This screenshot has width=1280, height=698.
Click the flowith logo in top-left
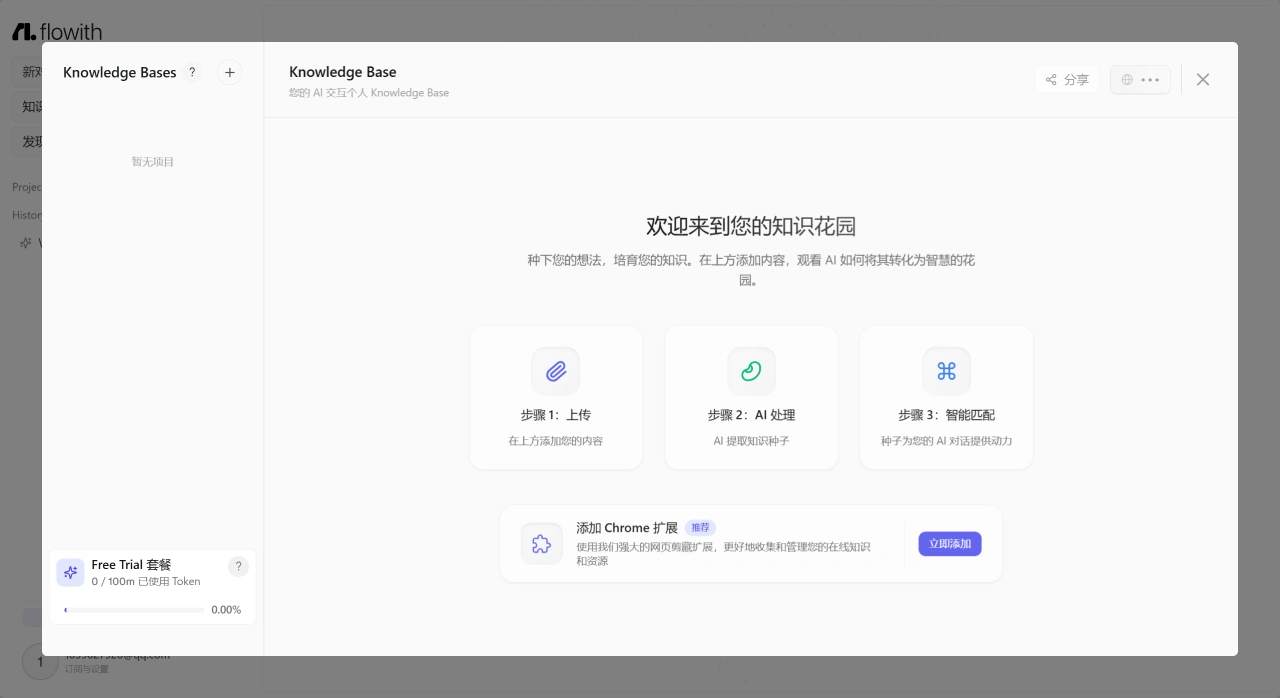click(x=57, y=32)
